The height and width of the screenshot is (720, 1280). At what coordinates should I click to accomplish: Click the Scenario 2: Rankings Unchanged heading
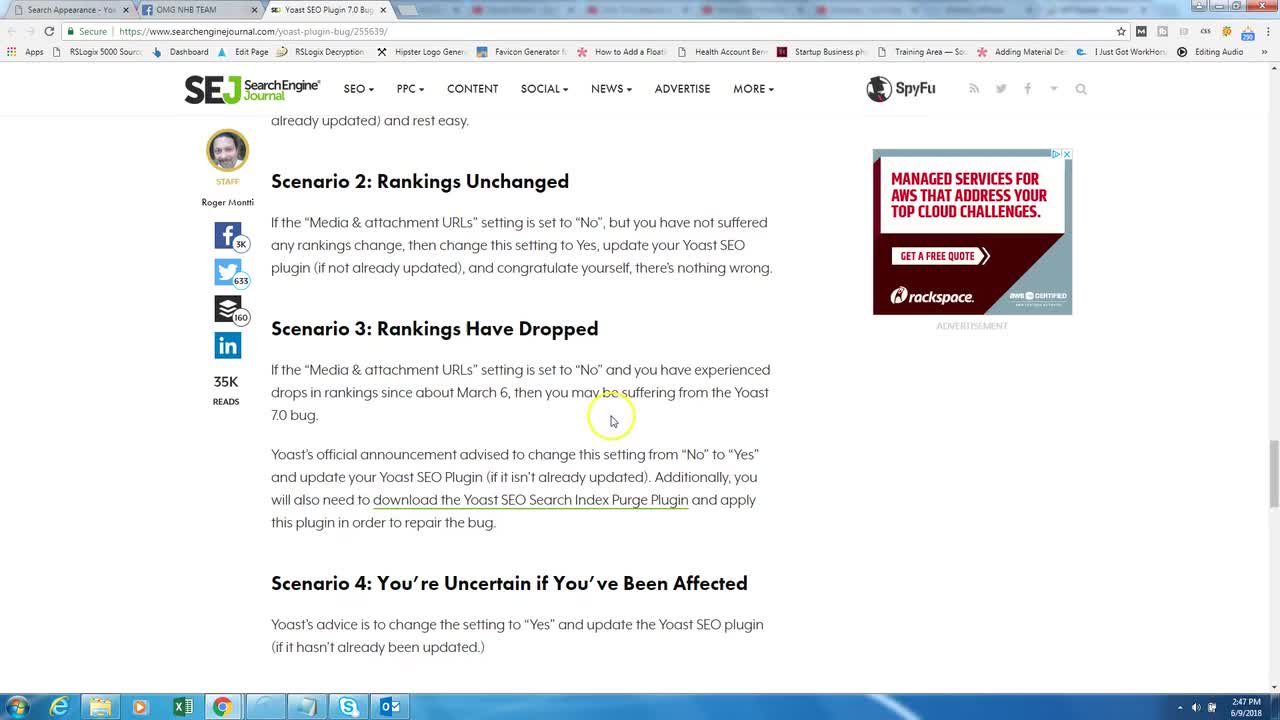420,181
